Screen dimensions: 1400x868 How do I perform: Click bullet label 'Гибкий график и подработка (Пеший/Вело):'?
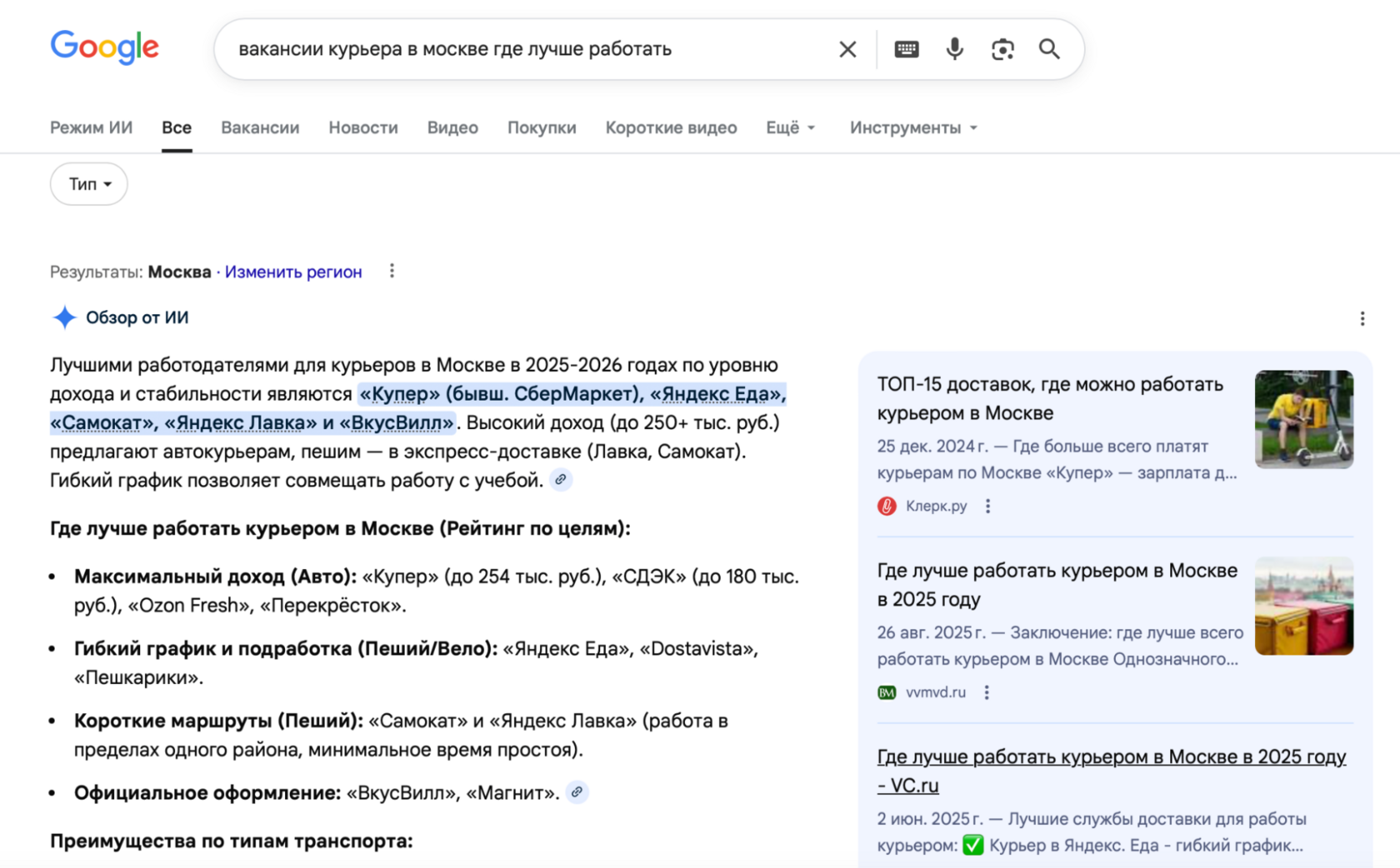[x=286, y=648]
